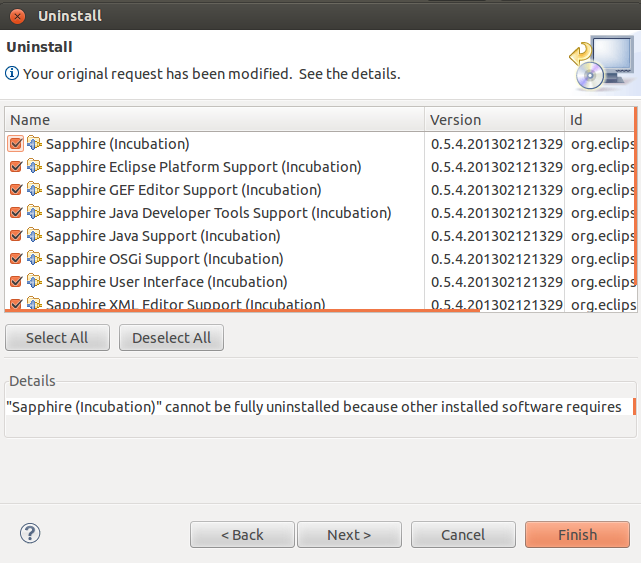Click the Sapphire User Interface feature icon
The width and height of the screenshot is (641, 563).
34,282
